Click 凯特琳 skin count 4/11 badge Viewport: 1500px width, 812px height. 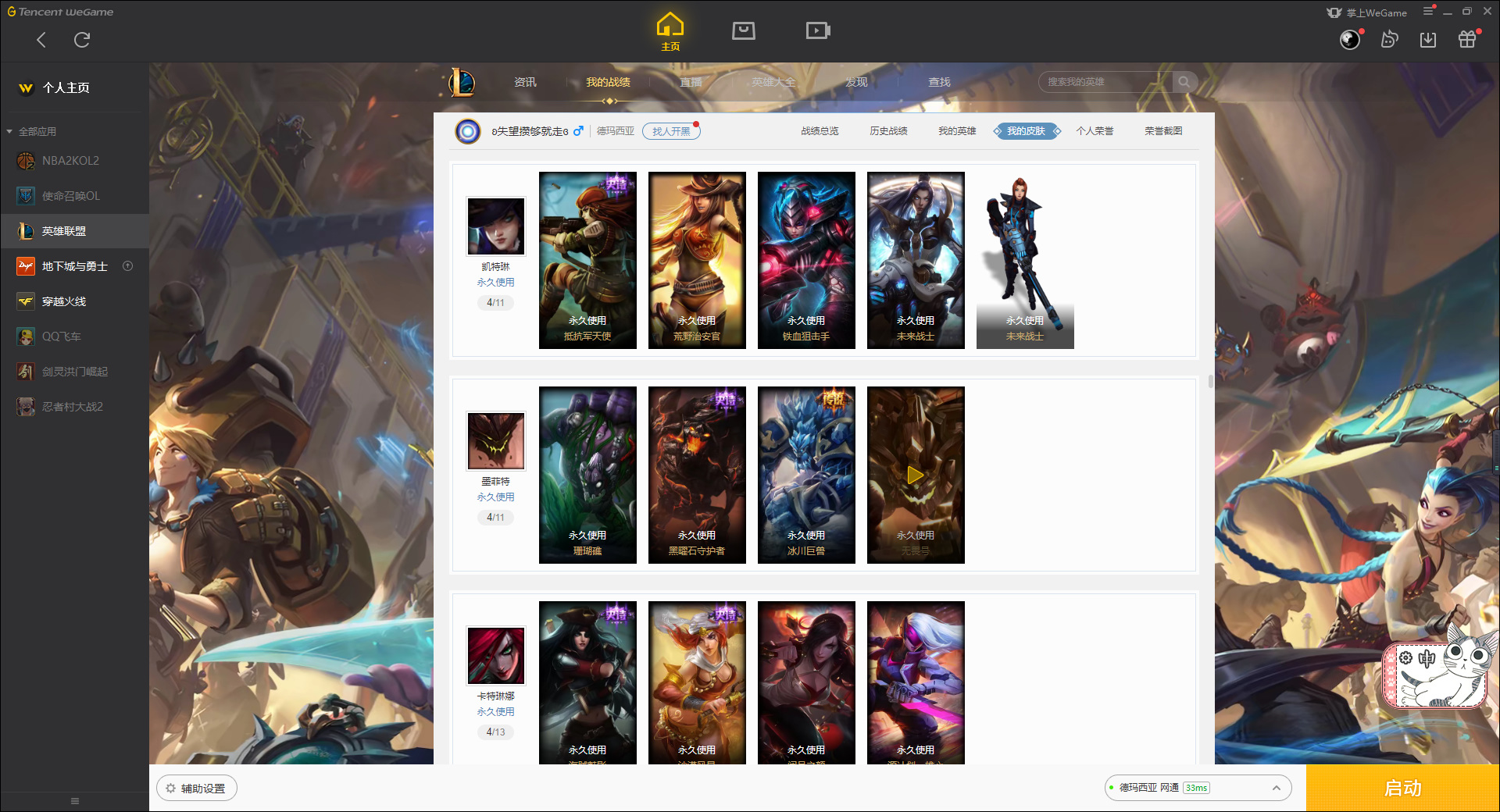tap(495, 302)
